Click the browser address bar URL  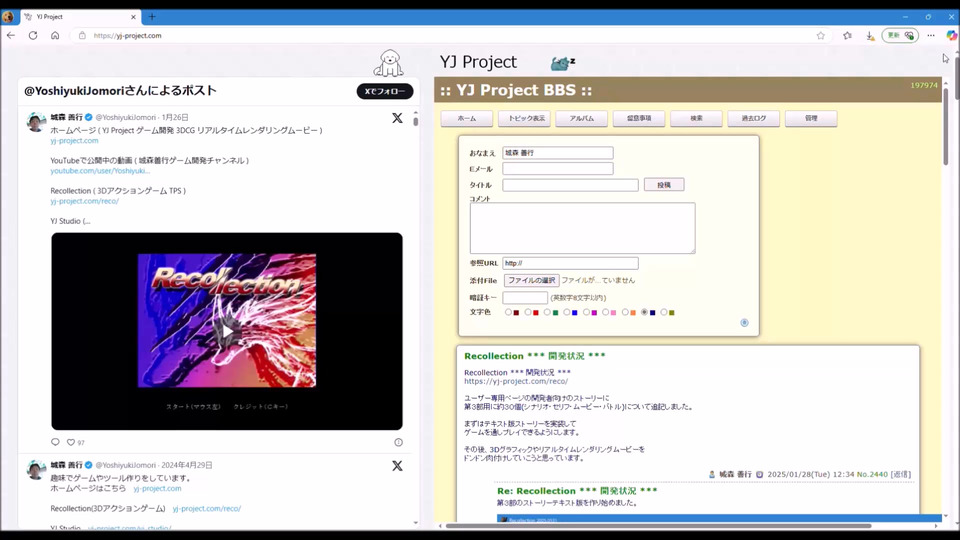pos(128,36)
